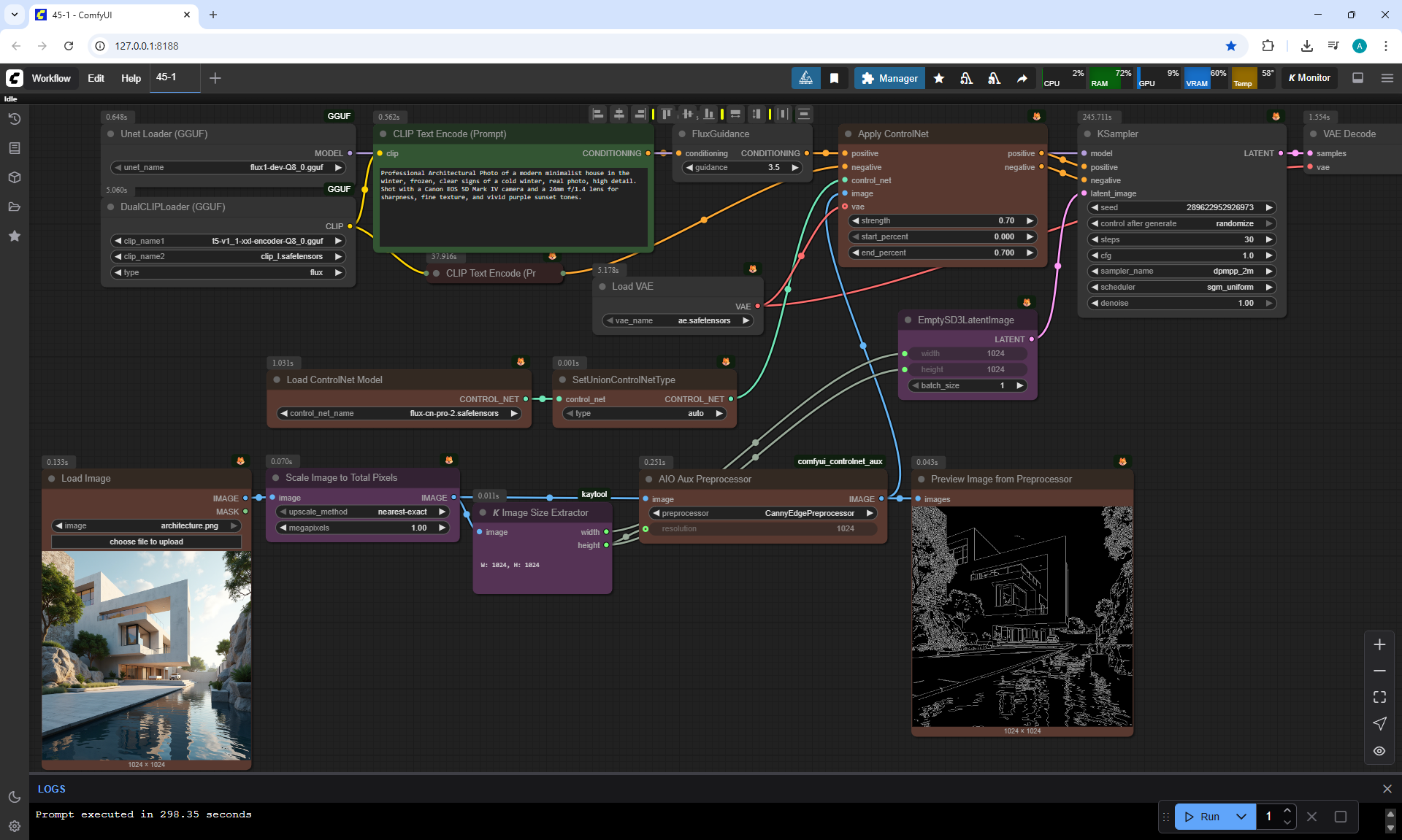Click the prompt text box

(512, 208)
